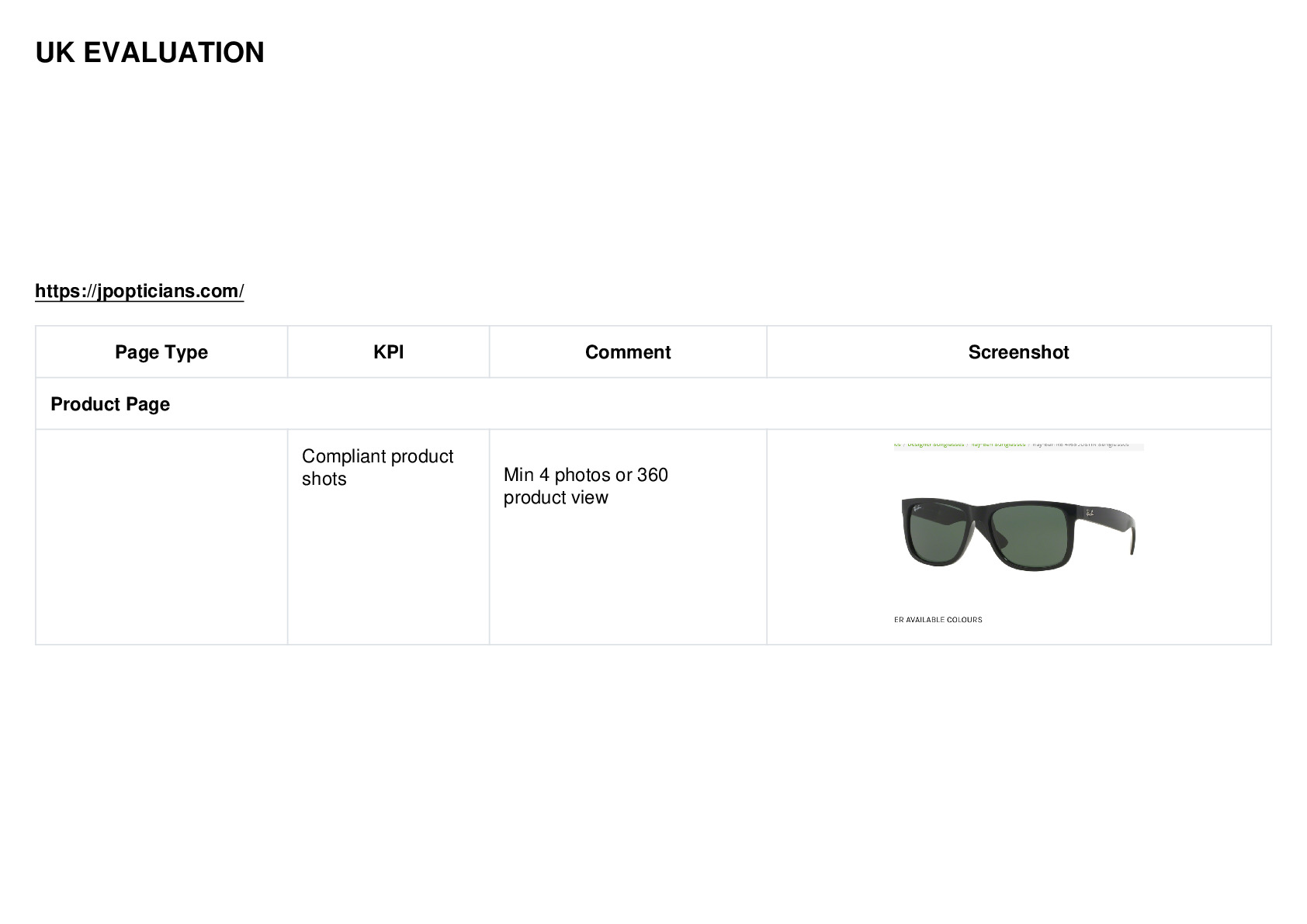
Task: Select the Page Type column header
Action: coord(161,352)
